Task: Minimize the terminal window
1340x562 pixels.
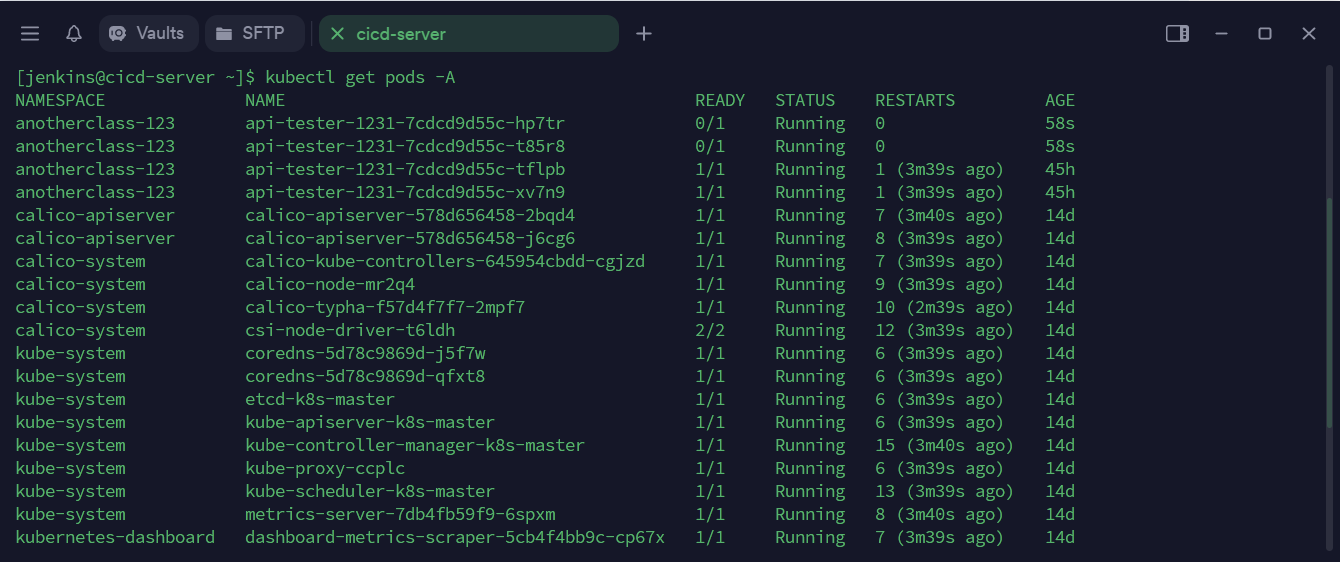Action: tap(1221, 34)
